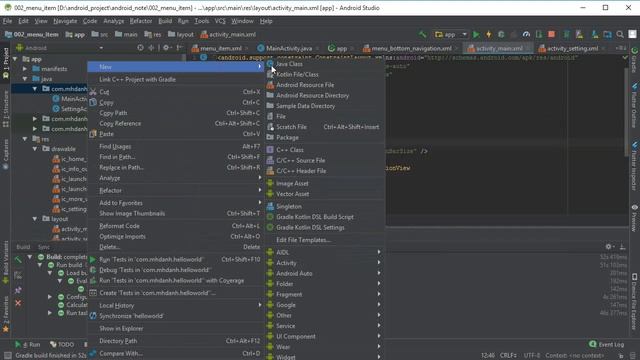Open the Run tool window button
The height and width of the screenshot is (360, 640).
click(x=28, y=344)
